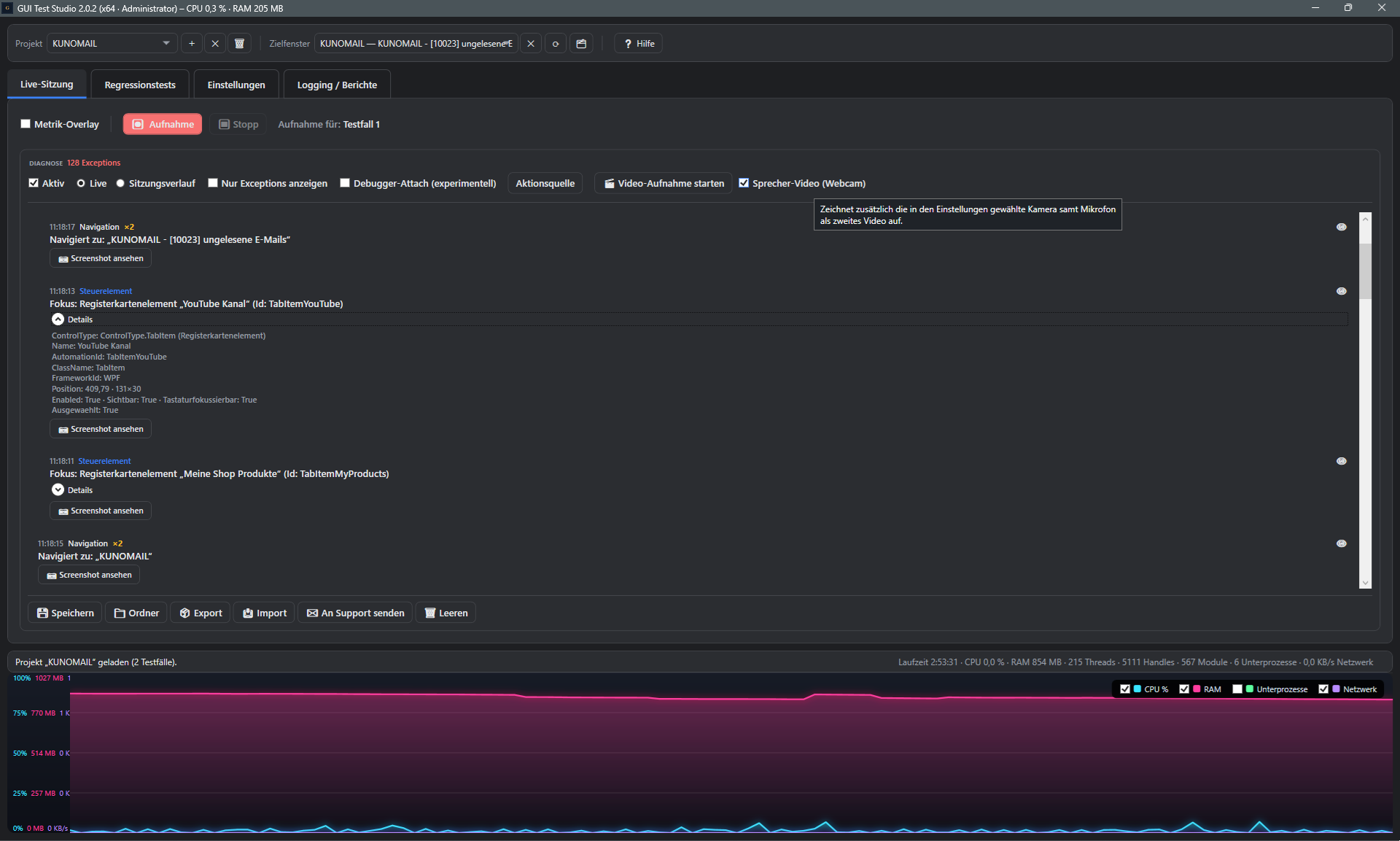This screenshot has width=1400, height=841.
Task: Click the Export button
Action: point(201,613)
